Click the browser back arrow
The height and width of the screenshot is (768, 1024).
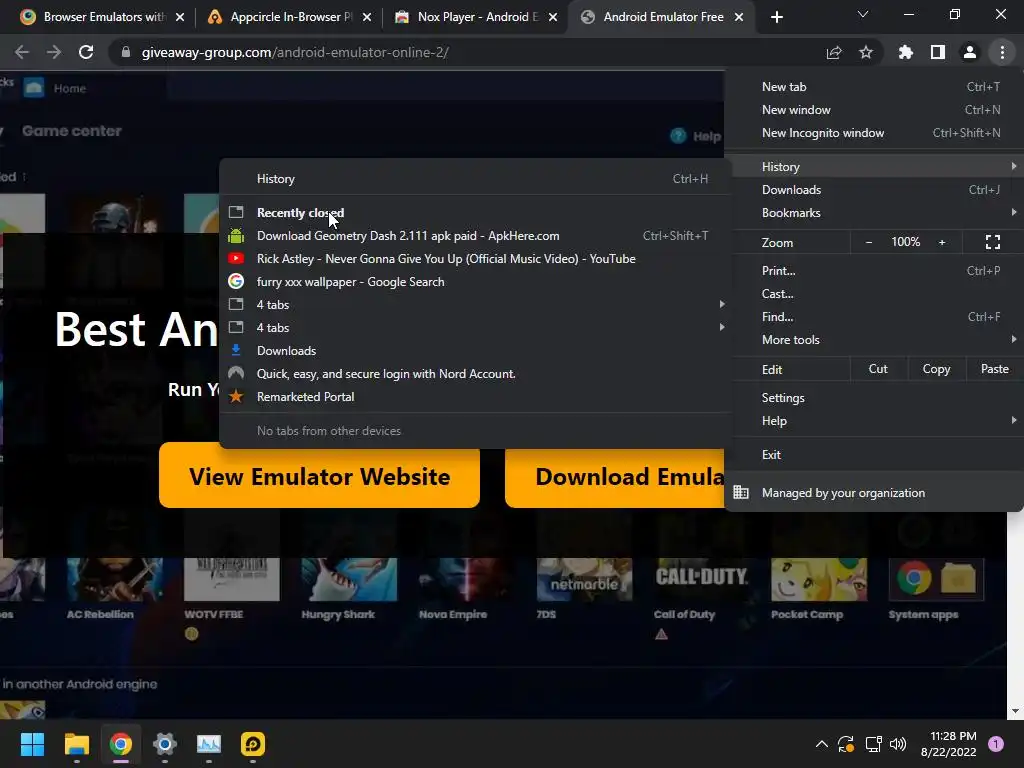point(22,52)
